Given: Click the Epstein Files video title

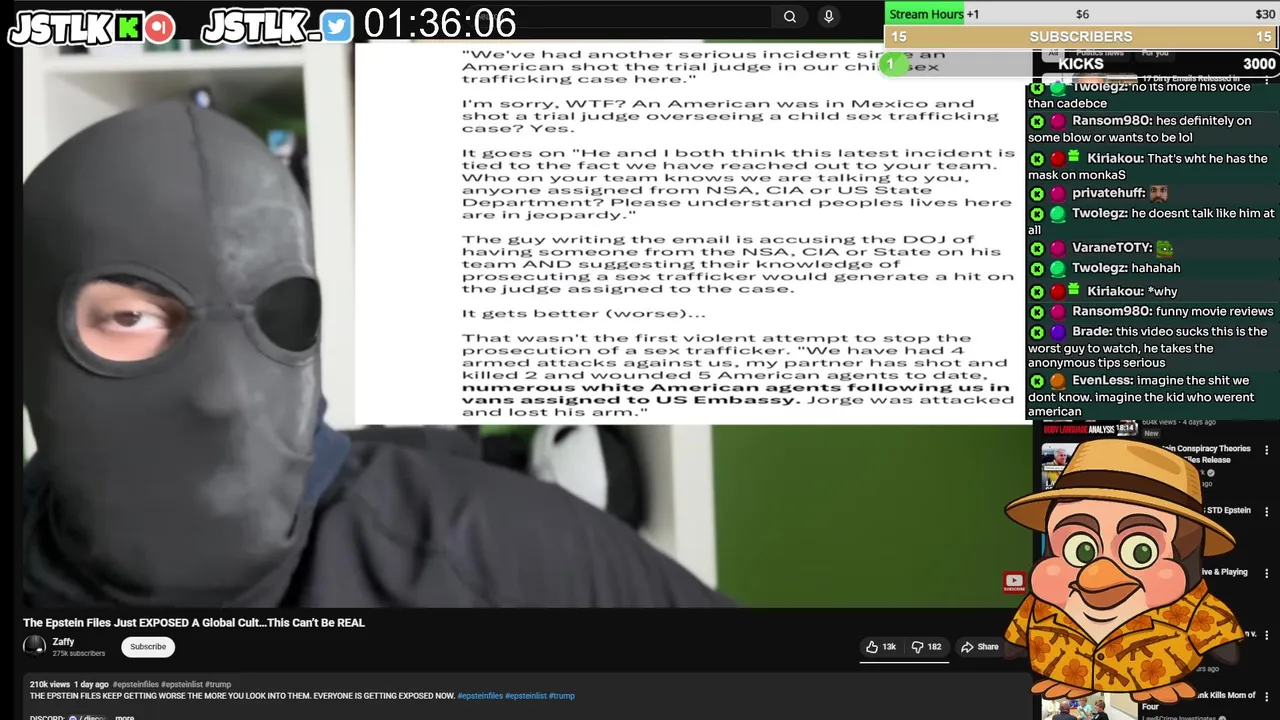Looking at the screenshot, I should (x=194, y=622).
